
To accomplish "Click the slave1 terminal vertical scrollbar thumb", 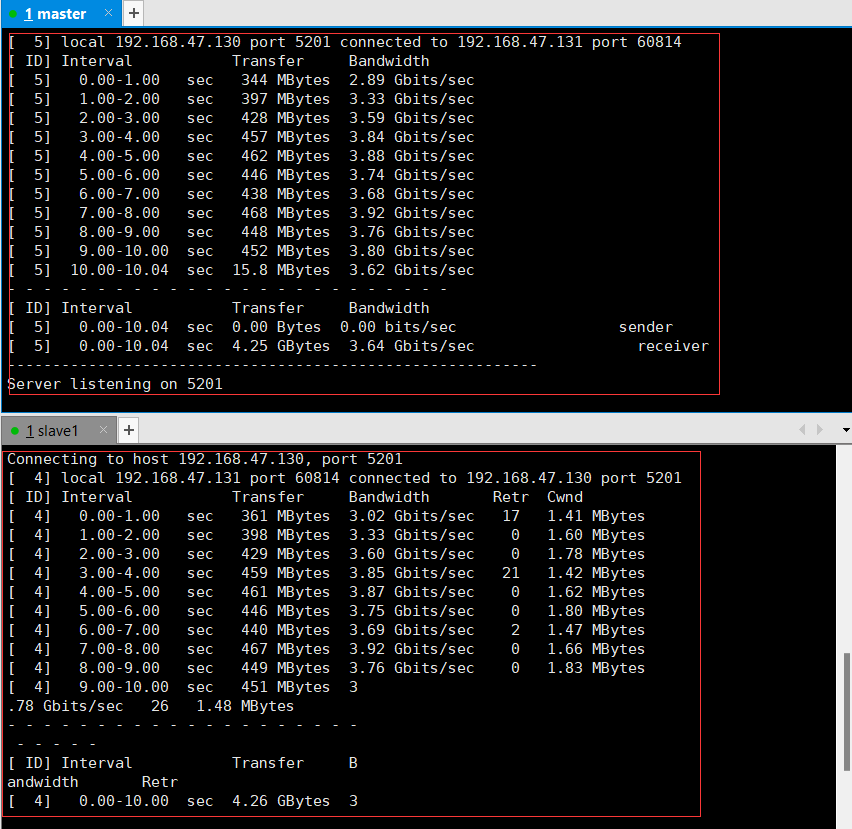I will (x=846, y=712).
